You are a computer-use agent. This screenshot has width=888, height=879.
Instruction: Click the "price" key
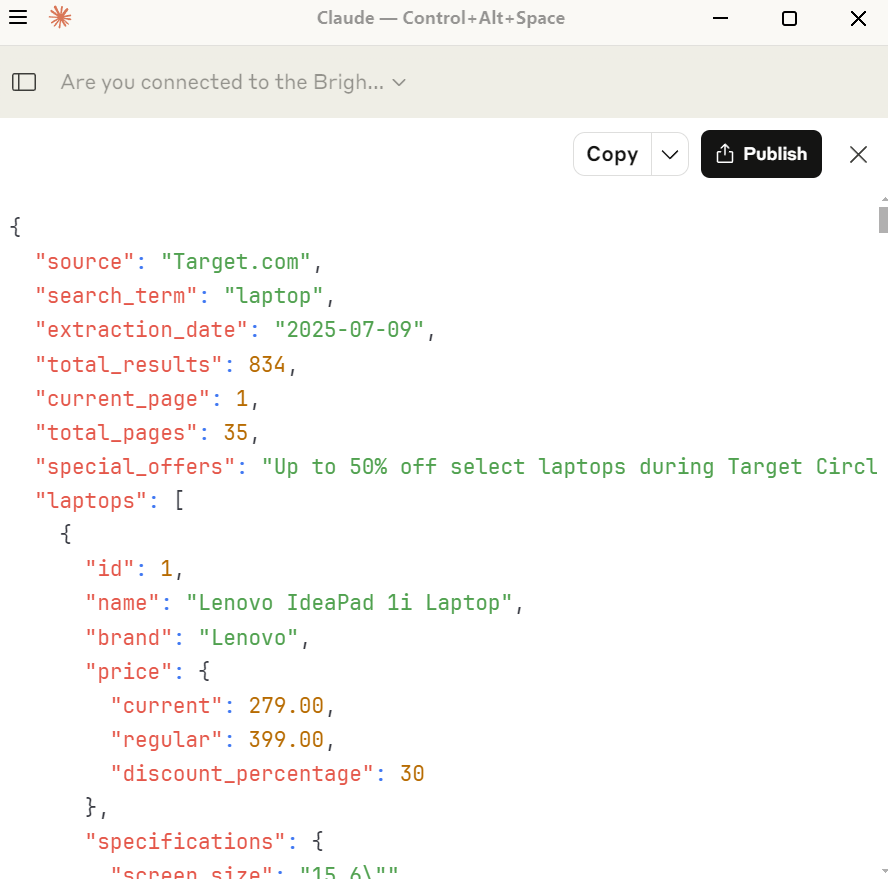pos(129,672)
